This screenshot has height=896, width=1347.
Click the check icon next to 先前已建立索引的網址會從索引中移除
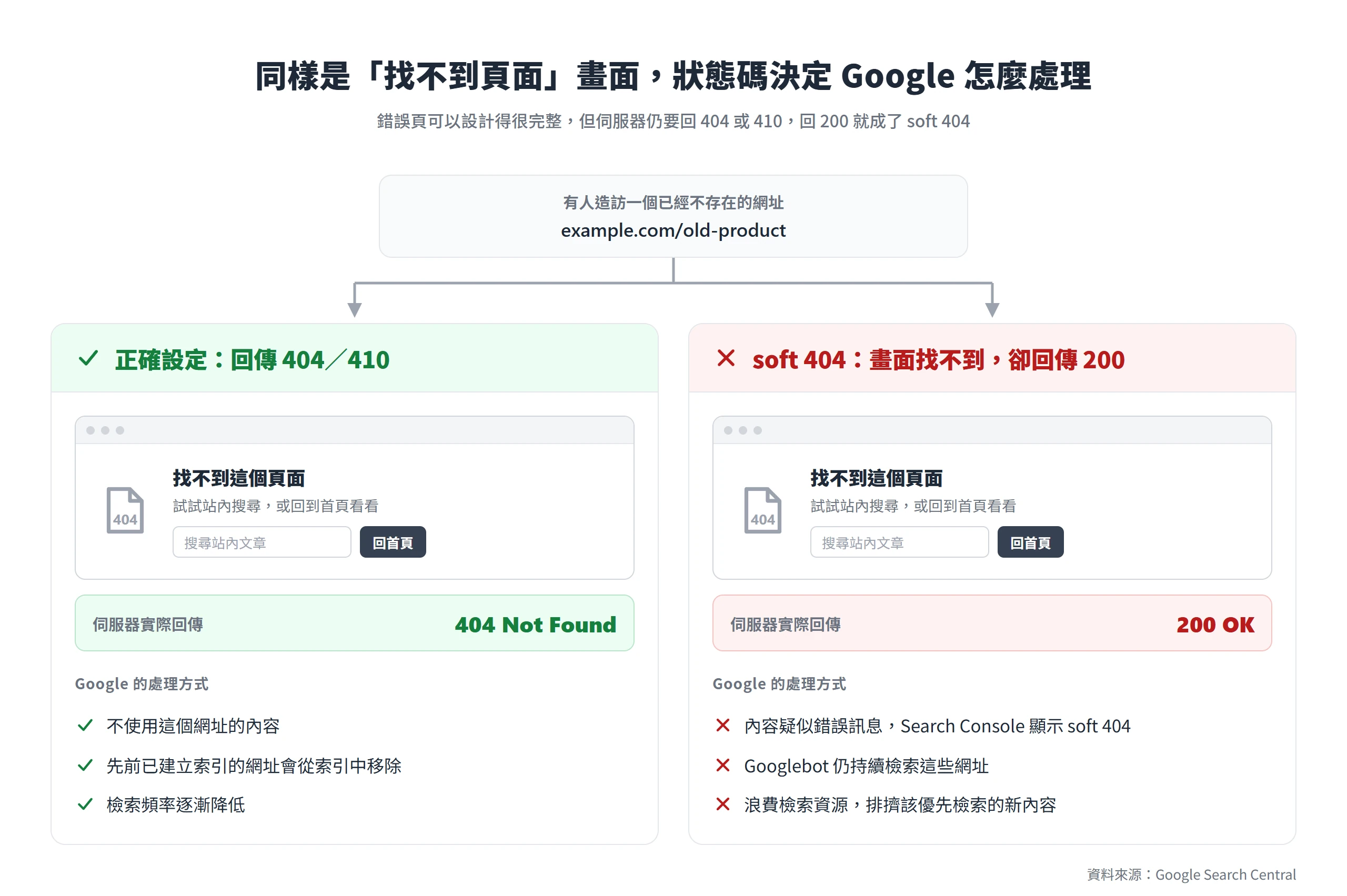click(x=85, y=765)
